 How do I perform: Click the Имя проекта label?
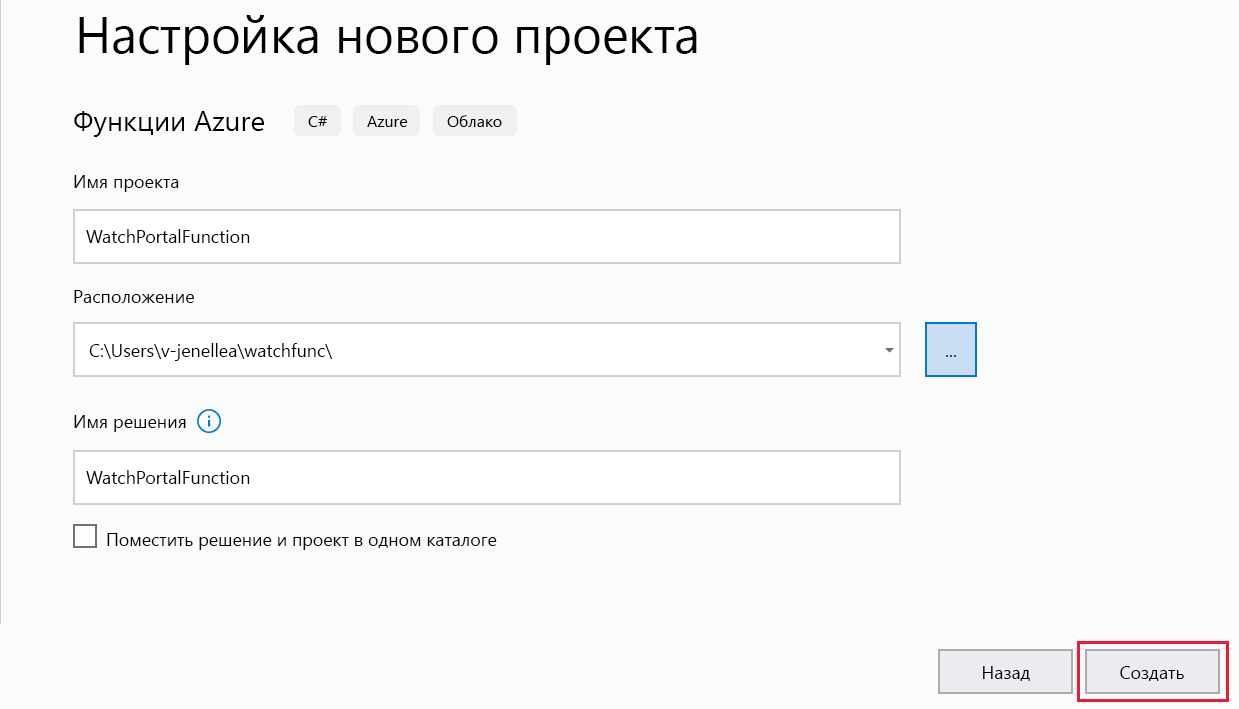(126, 182)
